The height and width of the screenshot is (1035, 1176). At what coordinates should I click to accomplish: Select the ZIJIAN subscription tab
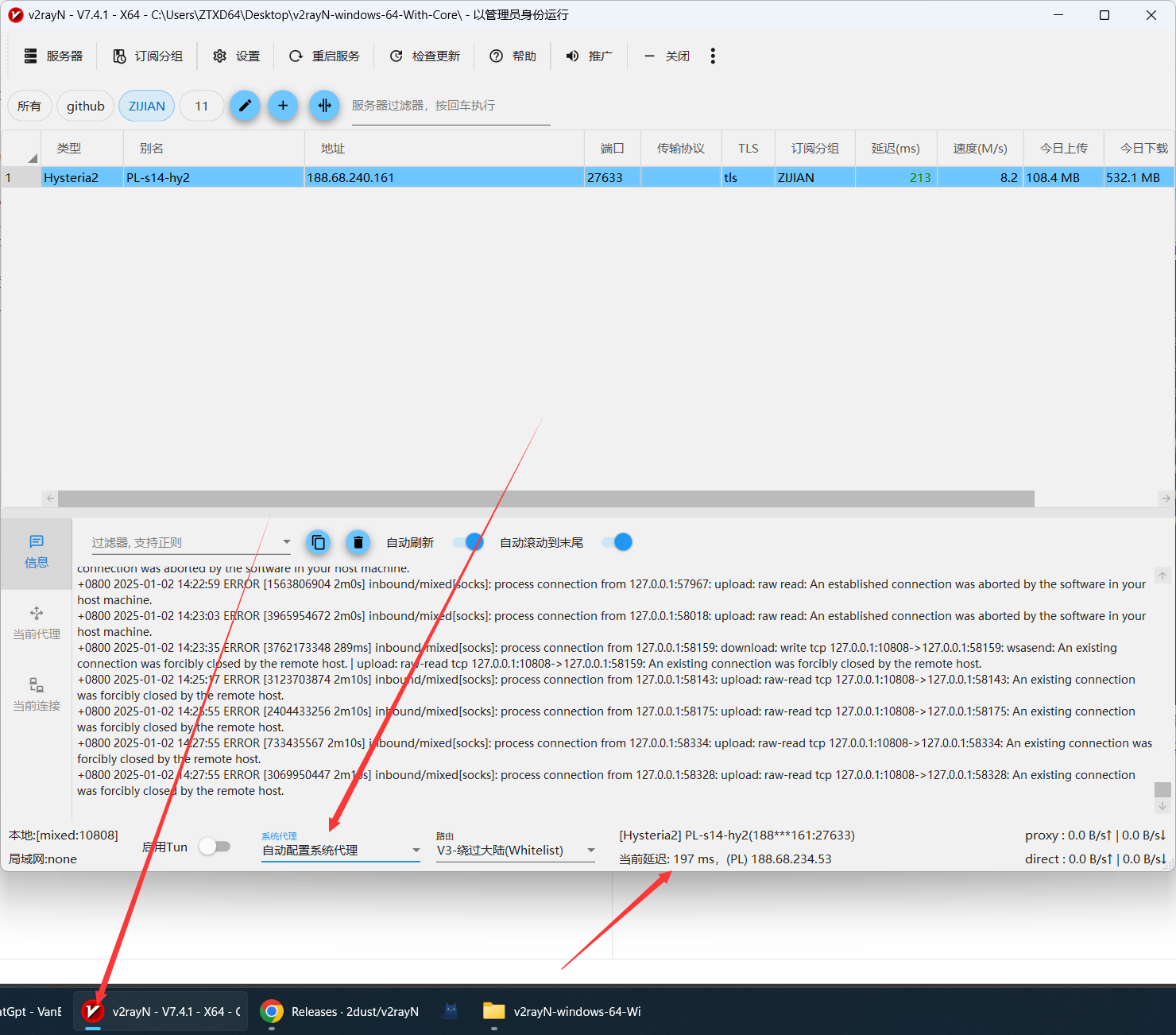click(147, 107)
